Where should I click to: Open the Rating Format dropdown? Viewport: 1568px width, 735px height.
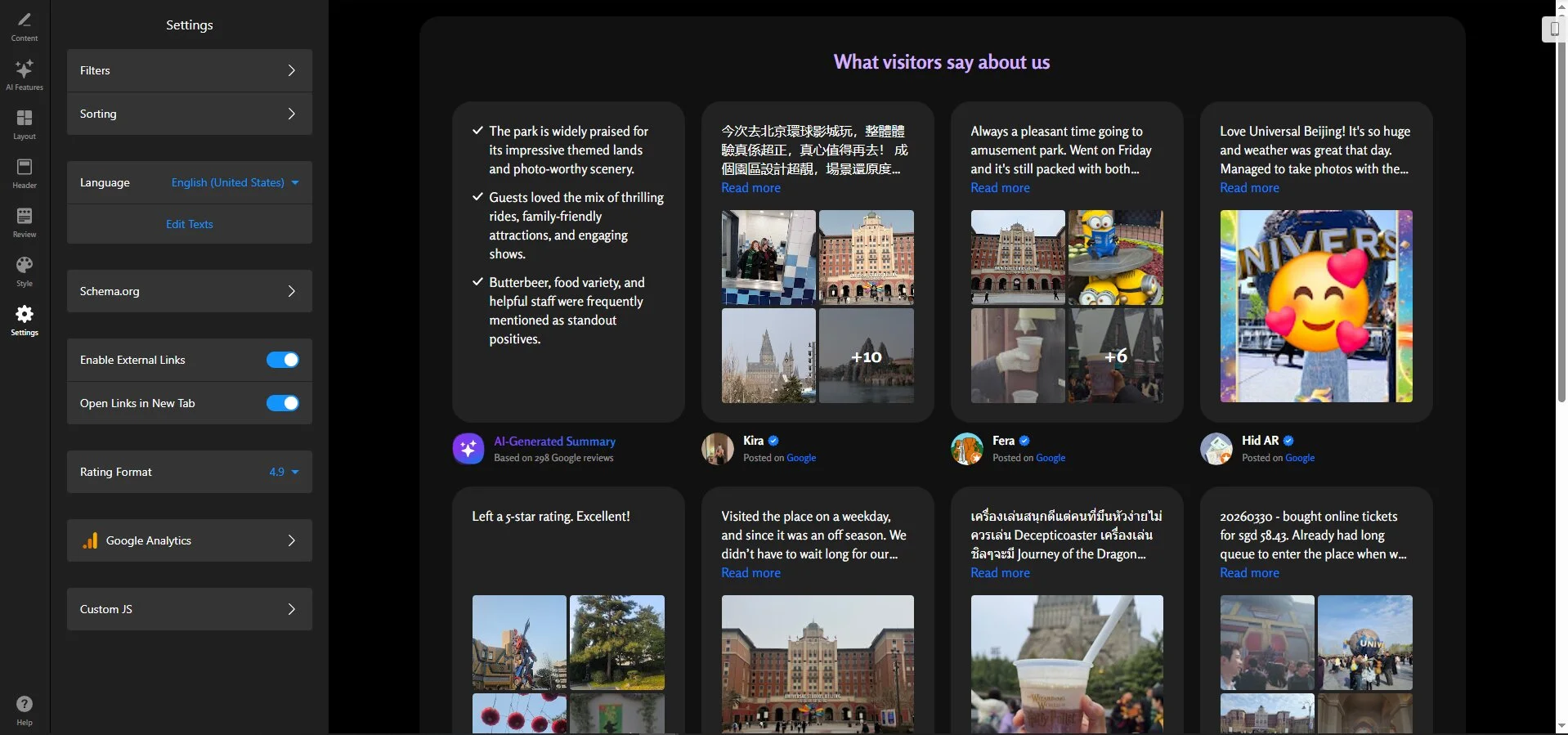click(284, 472)
